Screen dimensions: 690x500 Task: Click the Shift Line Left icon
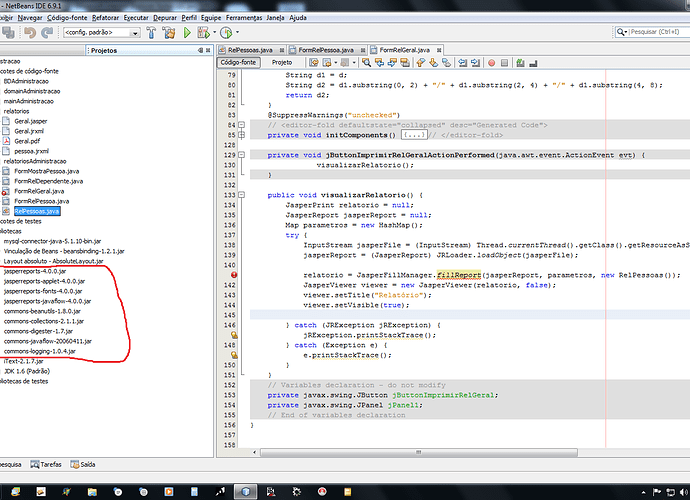tap(462, 63)
